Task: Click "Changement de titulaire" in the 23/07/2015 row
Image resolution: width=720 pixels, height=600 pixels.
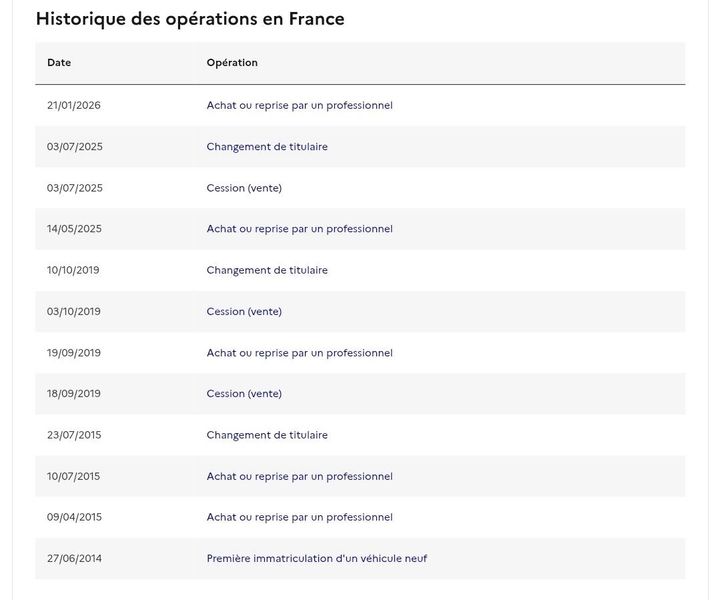Action: tap(267, 435)
